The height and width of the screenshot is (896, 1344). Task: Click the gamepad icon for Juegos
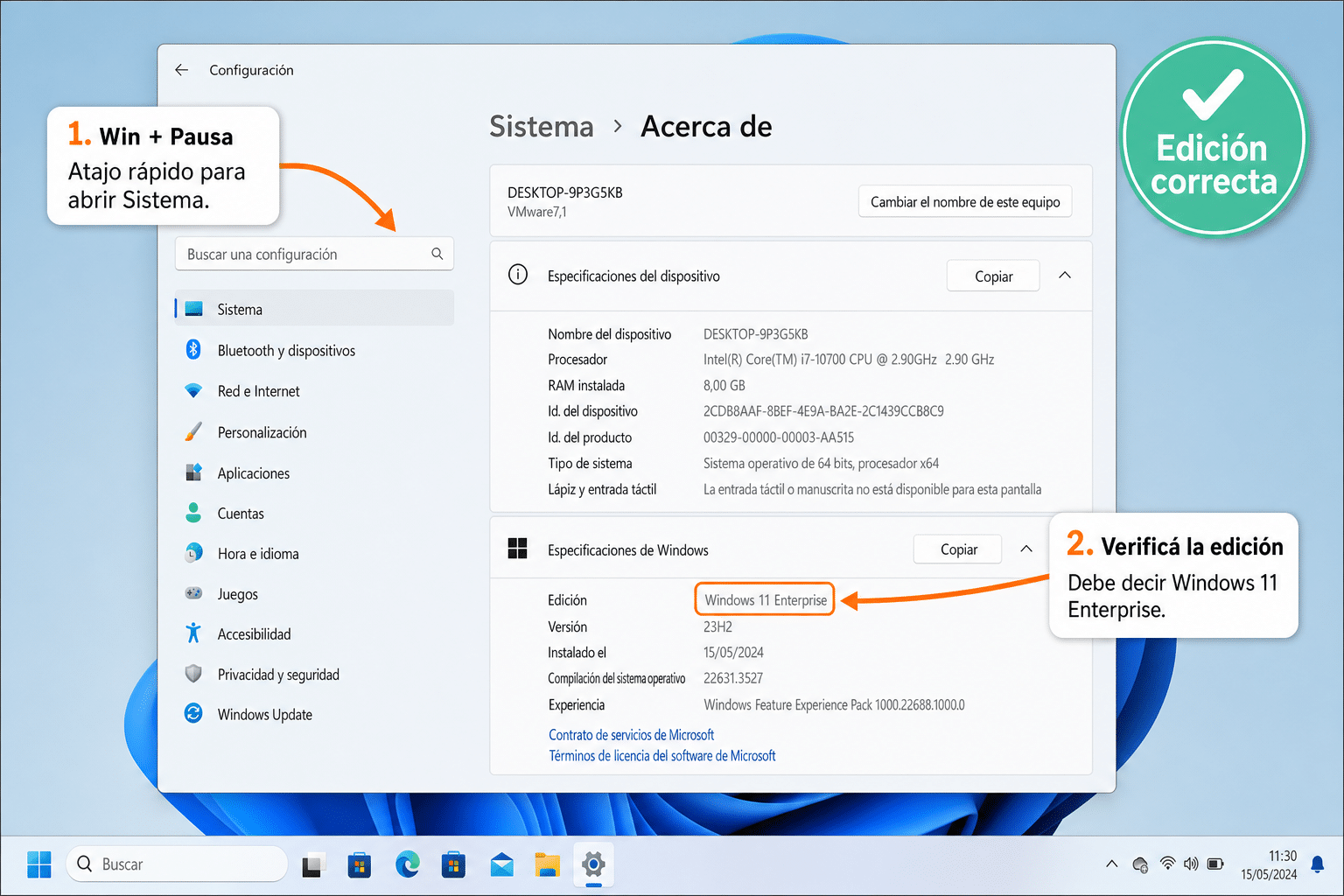193,593
